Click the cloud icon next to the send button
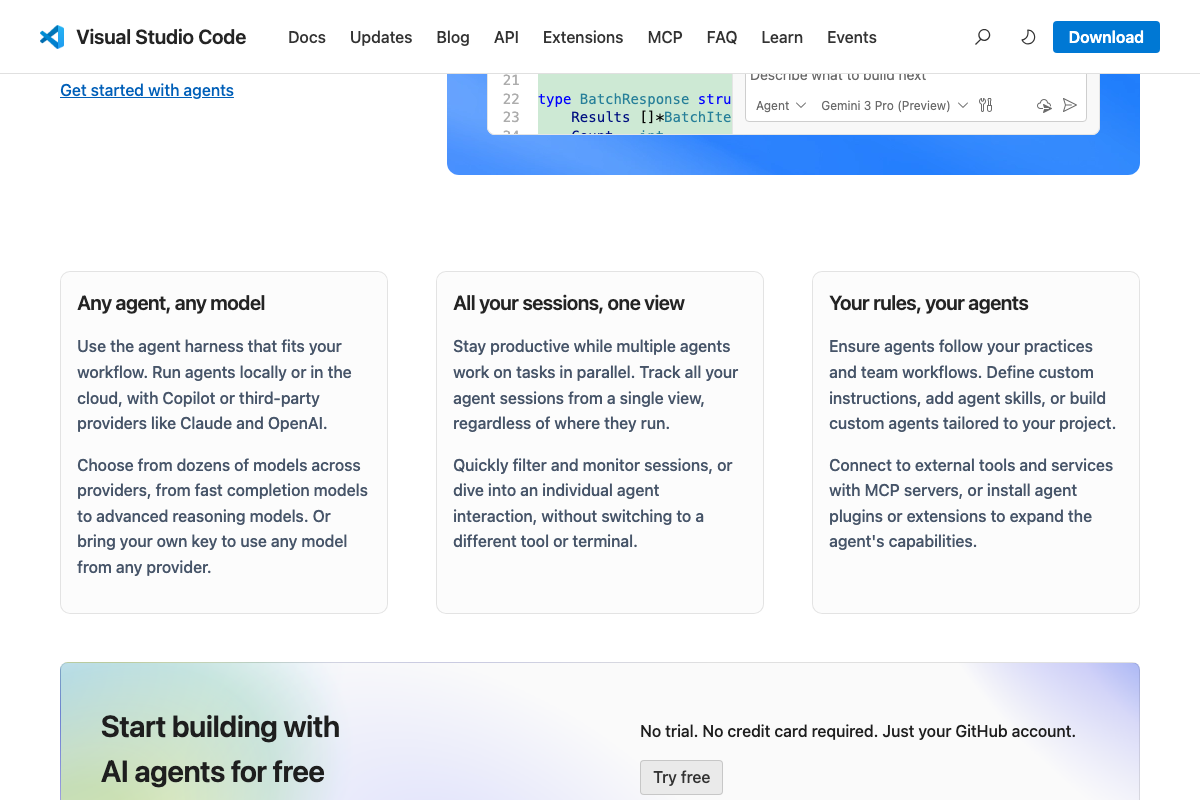The width and height of the screenshot is (1200, 800). (x=1044, y=105)
